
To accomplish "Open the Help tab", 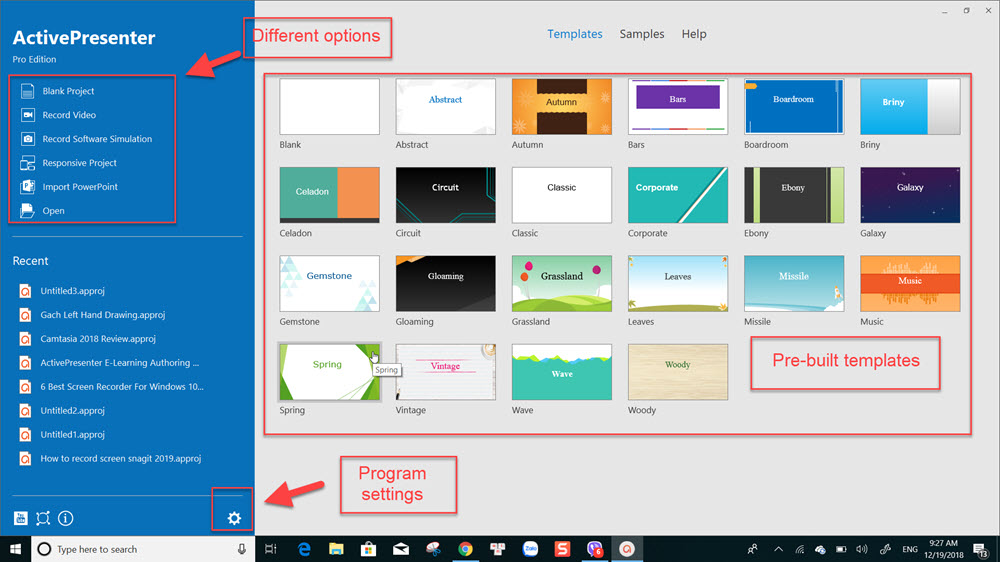I will (x=694, y=34).
